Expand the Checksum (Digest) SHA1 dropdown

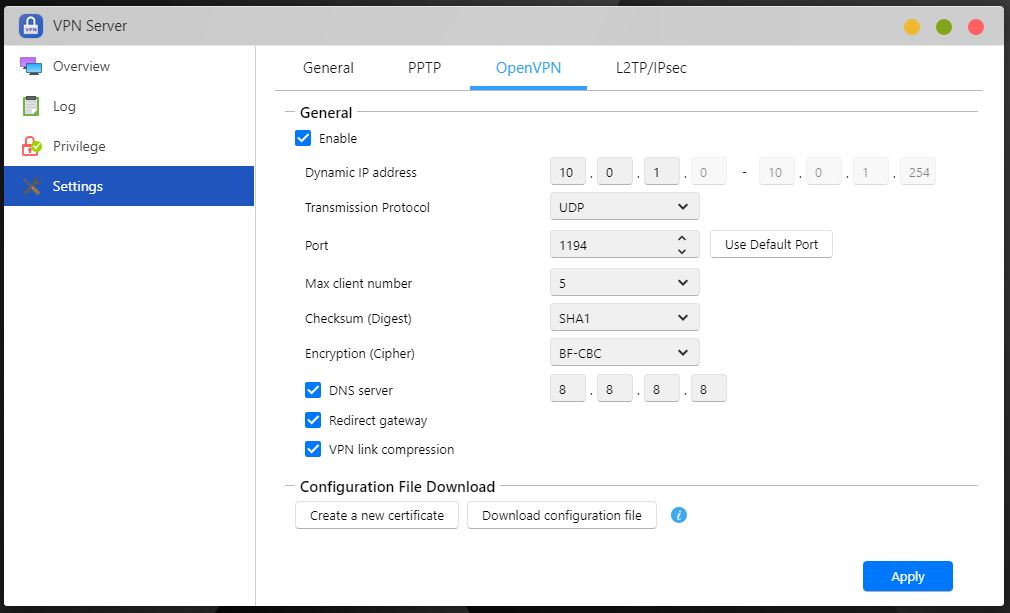click(624, 318)
